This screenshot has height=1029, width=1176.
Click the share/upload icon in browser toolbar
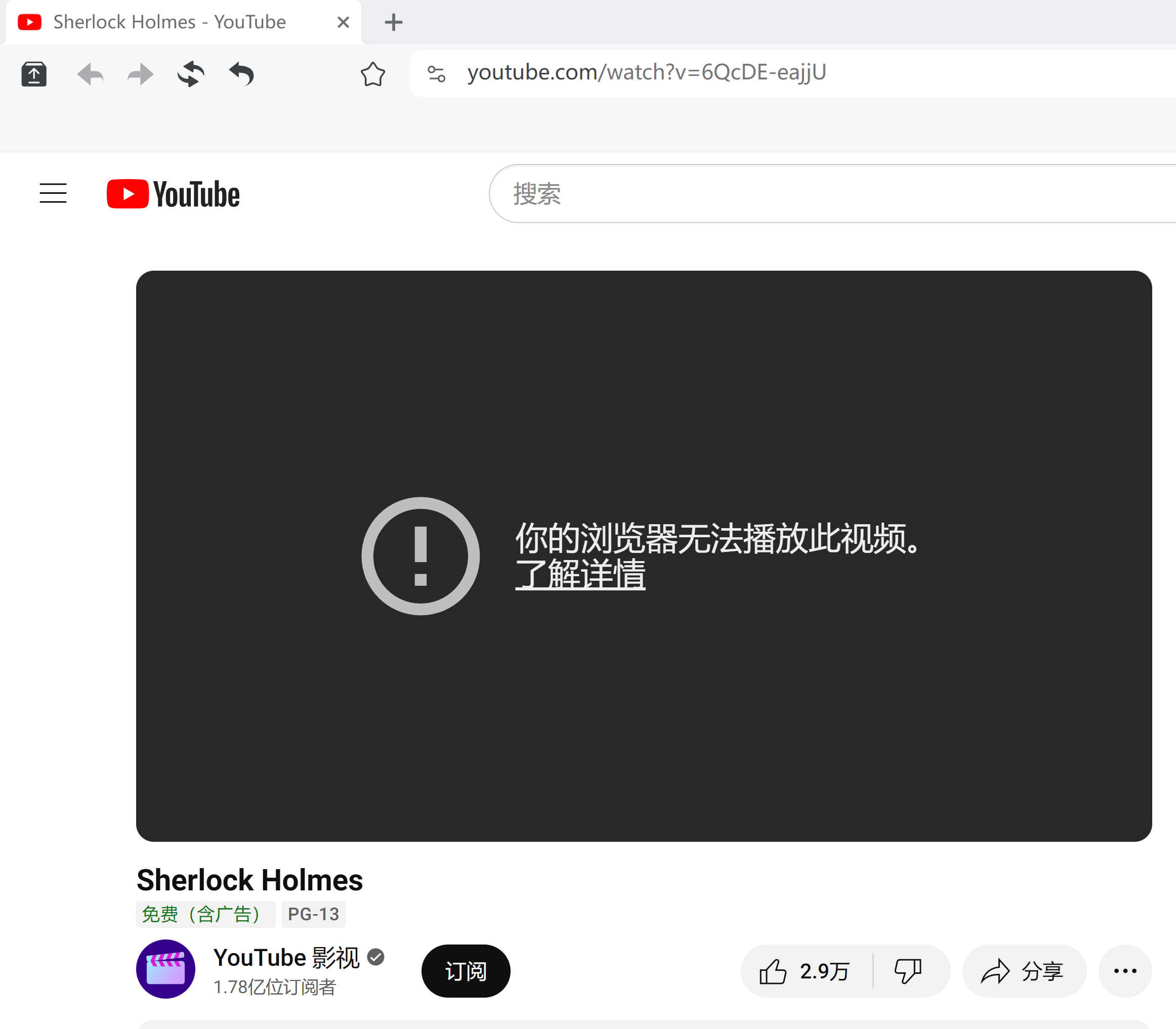34,74
